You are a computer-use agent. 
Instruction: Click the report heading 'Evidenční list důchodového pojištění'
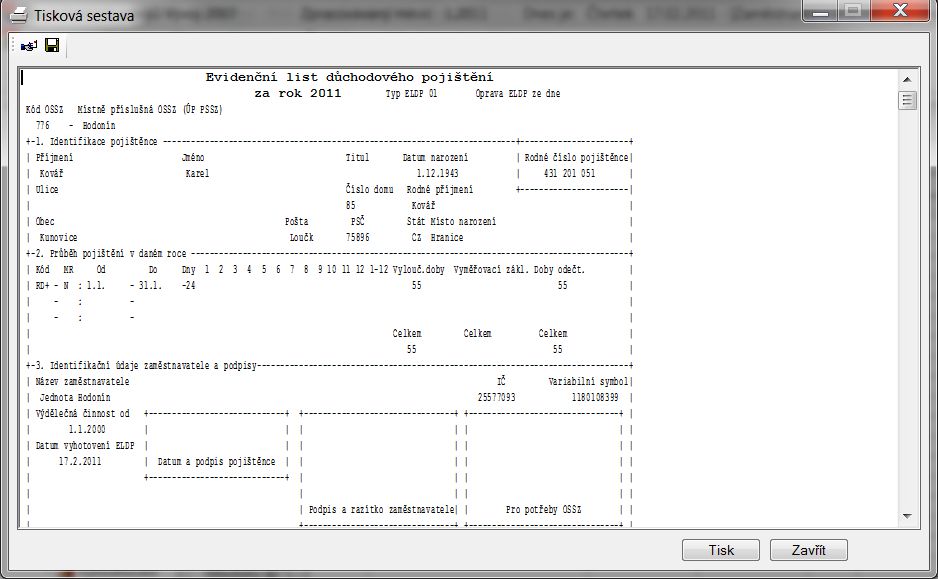(349, 77)
